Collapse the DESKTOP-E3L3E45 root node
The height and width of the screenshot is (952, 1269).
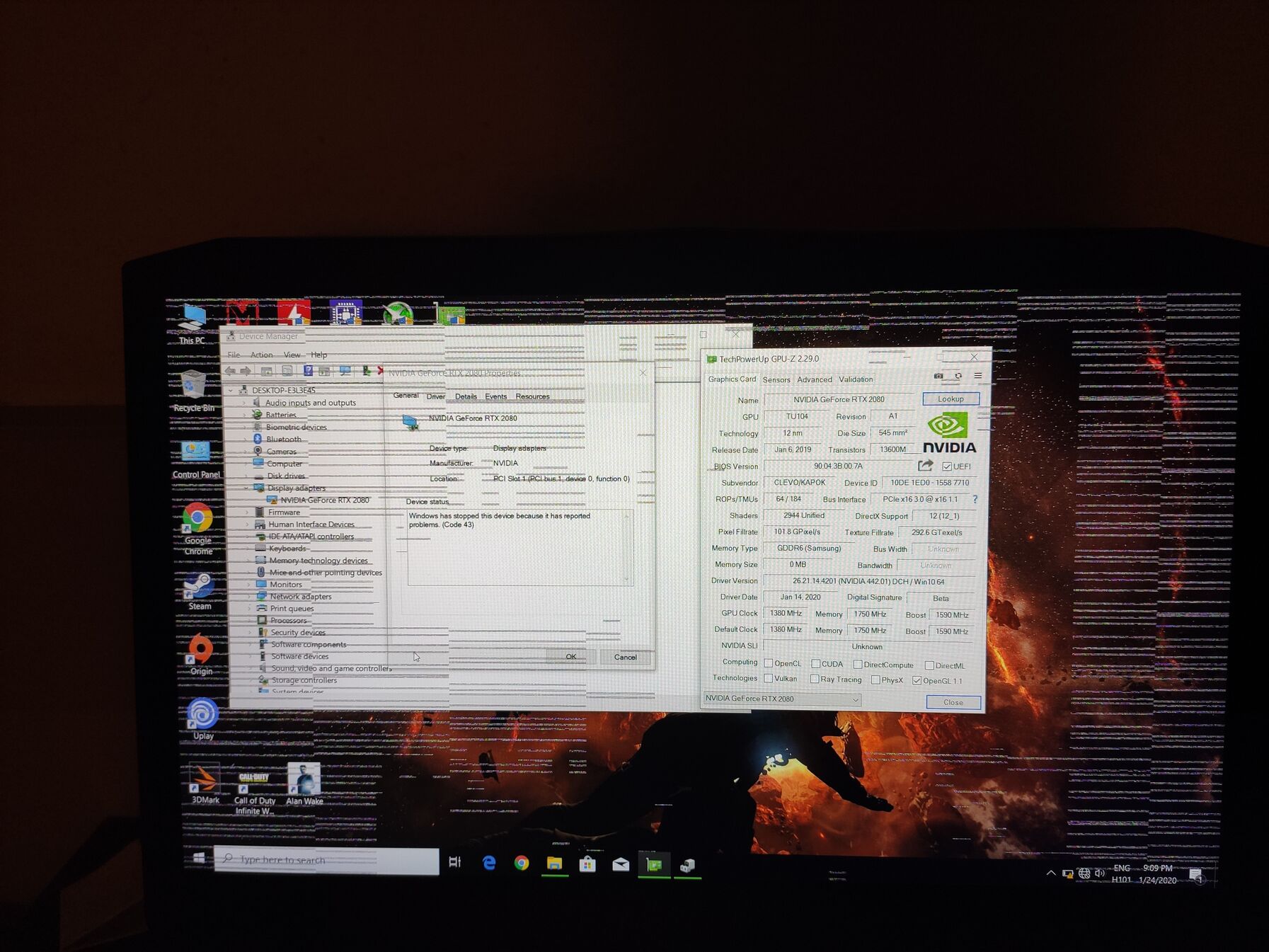click(x=231, y=390)
